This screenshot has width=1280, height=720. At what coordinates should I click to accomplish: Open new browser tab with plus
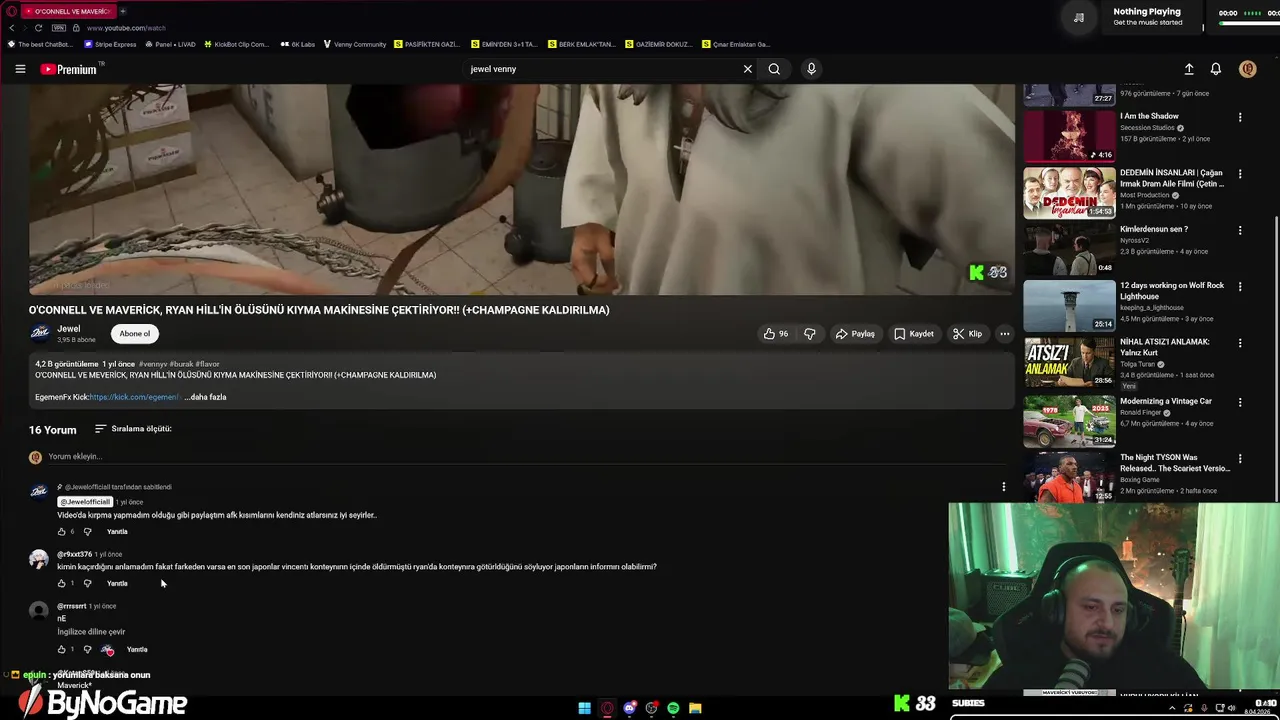pyautogui.click(x=123, y=11)
